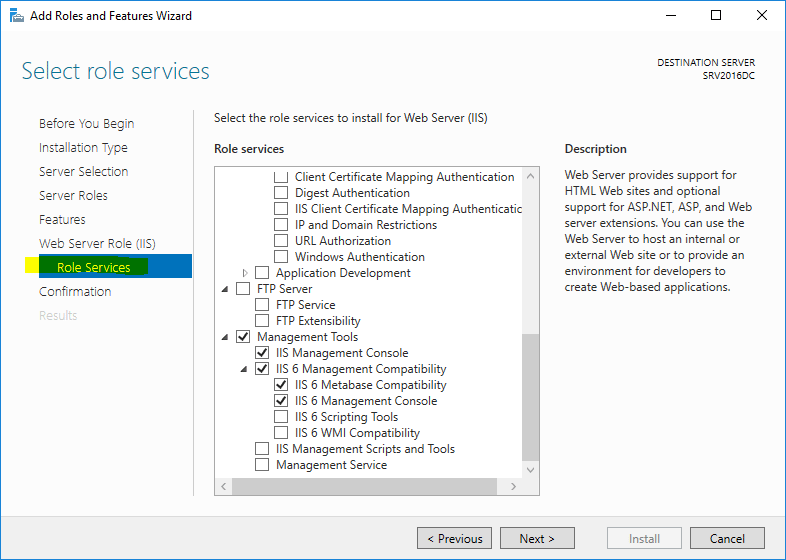Viewport: 786px width, 560px height.
Task: Click the Next button
Action: (538, 538)
